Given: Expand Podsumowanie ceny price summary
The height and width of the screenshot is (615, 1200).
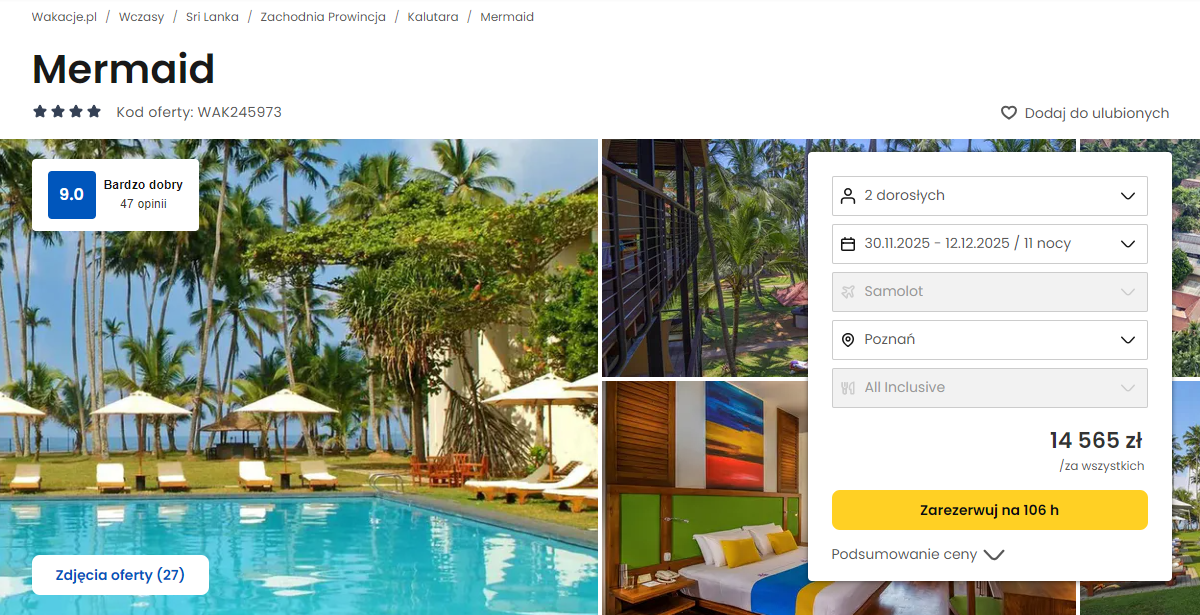Looking at the screenshot, I should pos(917,554).
